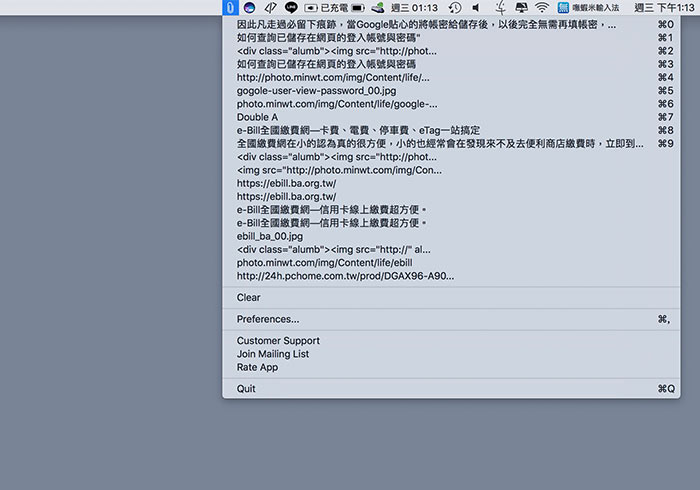This screenshot has height=490, width=700.
Task: Open the Time Machine menu bar icon
Action: (x=454, y=8)
